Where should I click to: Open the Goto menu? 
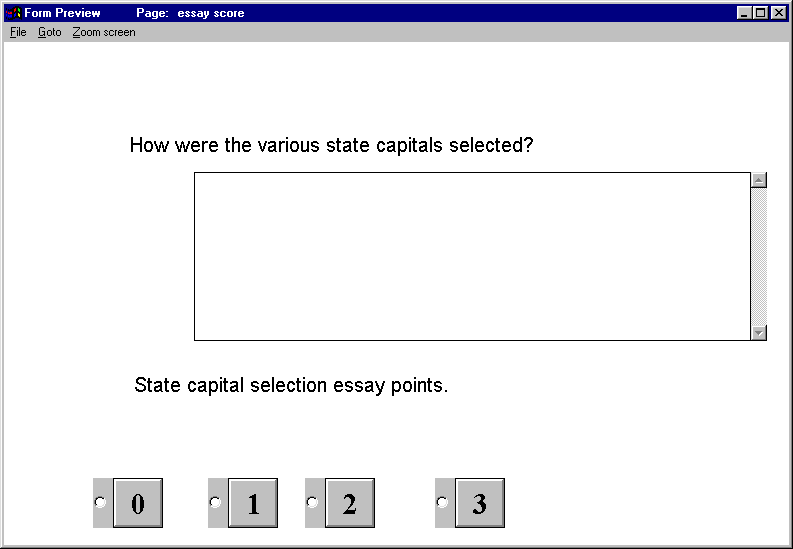click(50, 32)
